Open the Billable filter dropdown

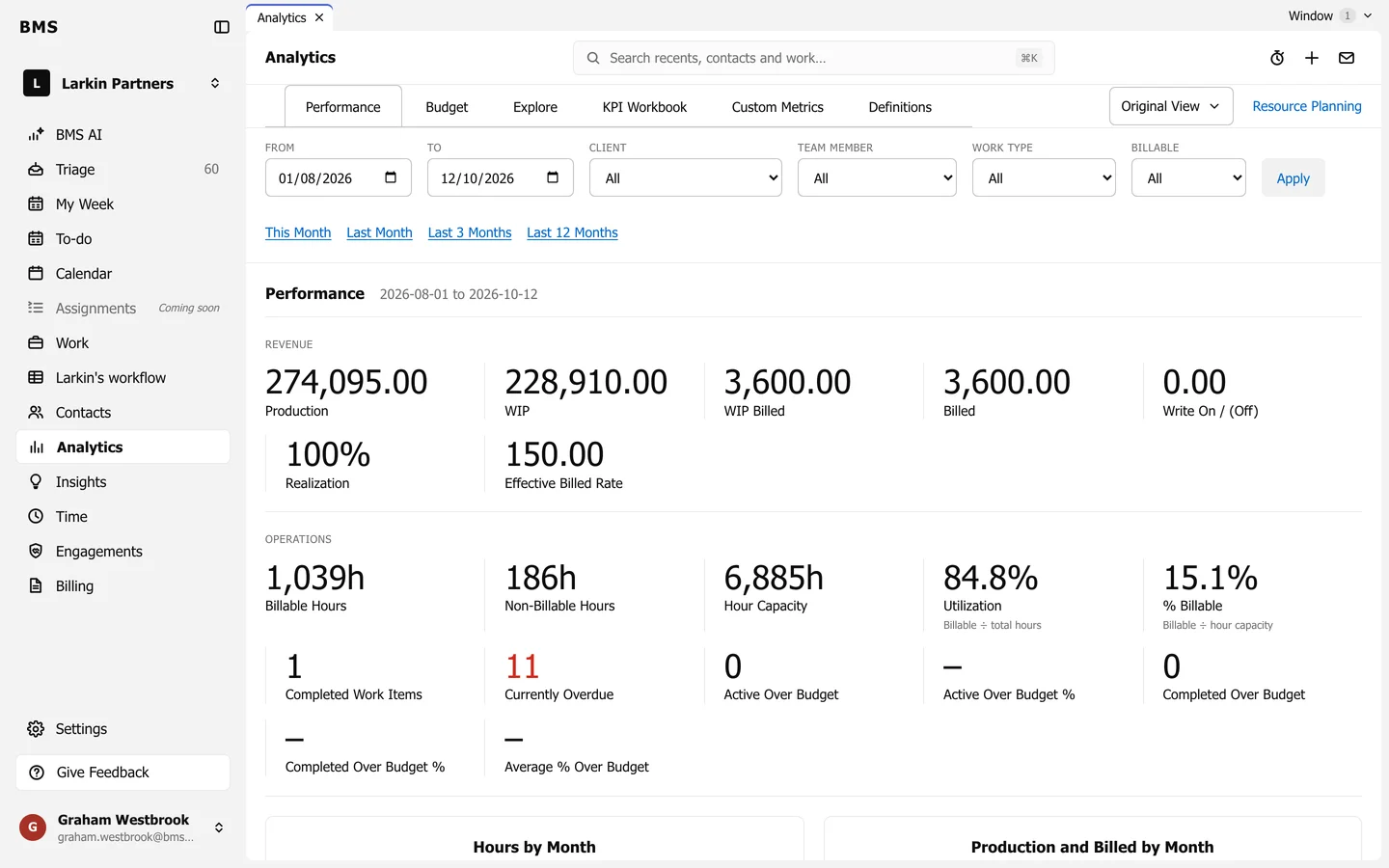[x=1188, y=178]
